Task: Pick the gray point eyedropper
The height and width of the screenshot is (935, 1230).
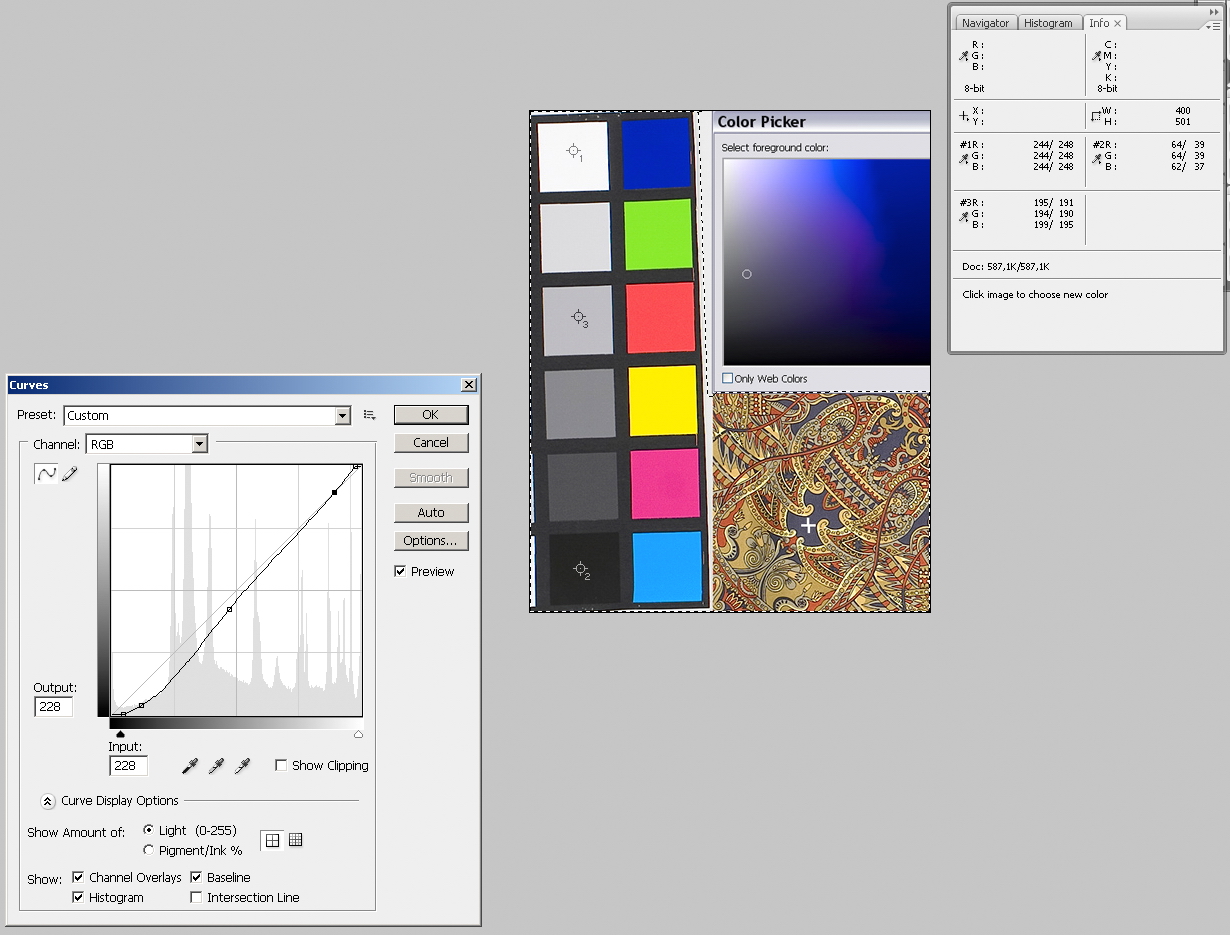Action: point(216,766)
